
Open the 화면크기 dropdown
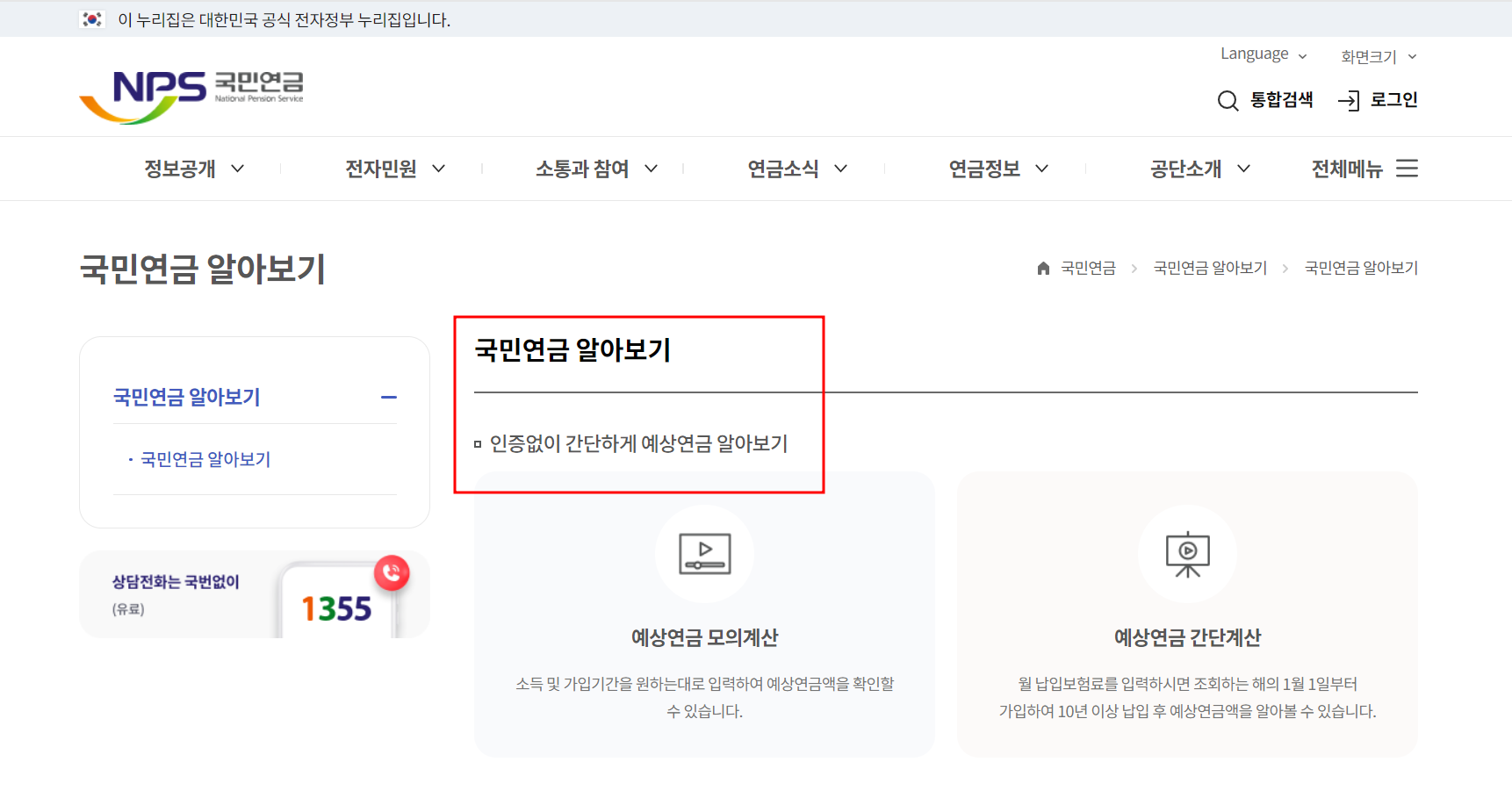point(1372,56)
